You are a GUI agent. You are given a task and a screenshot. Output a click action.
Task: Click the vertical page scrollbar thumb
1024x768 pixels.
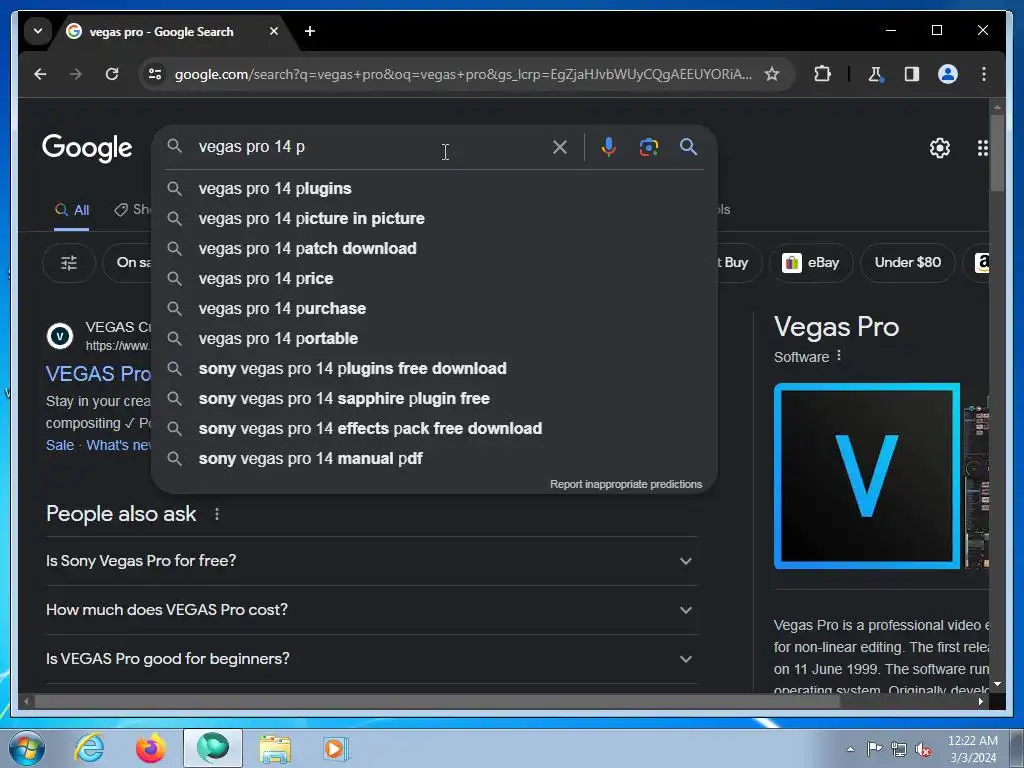click(997, 153)
